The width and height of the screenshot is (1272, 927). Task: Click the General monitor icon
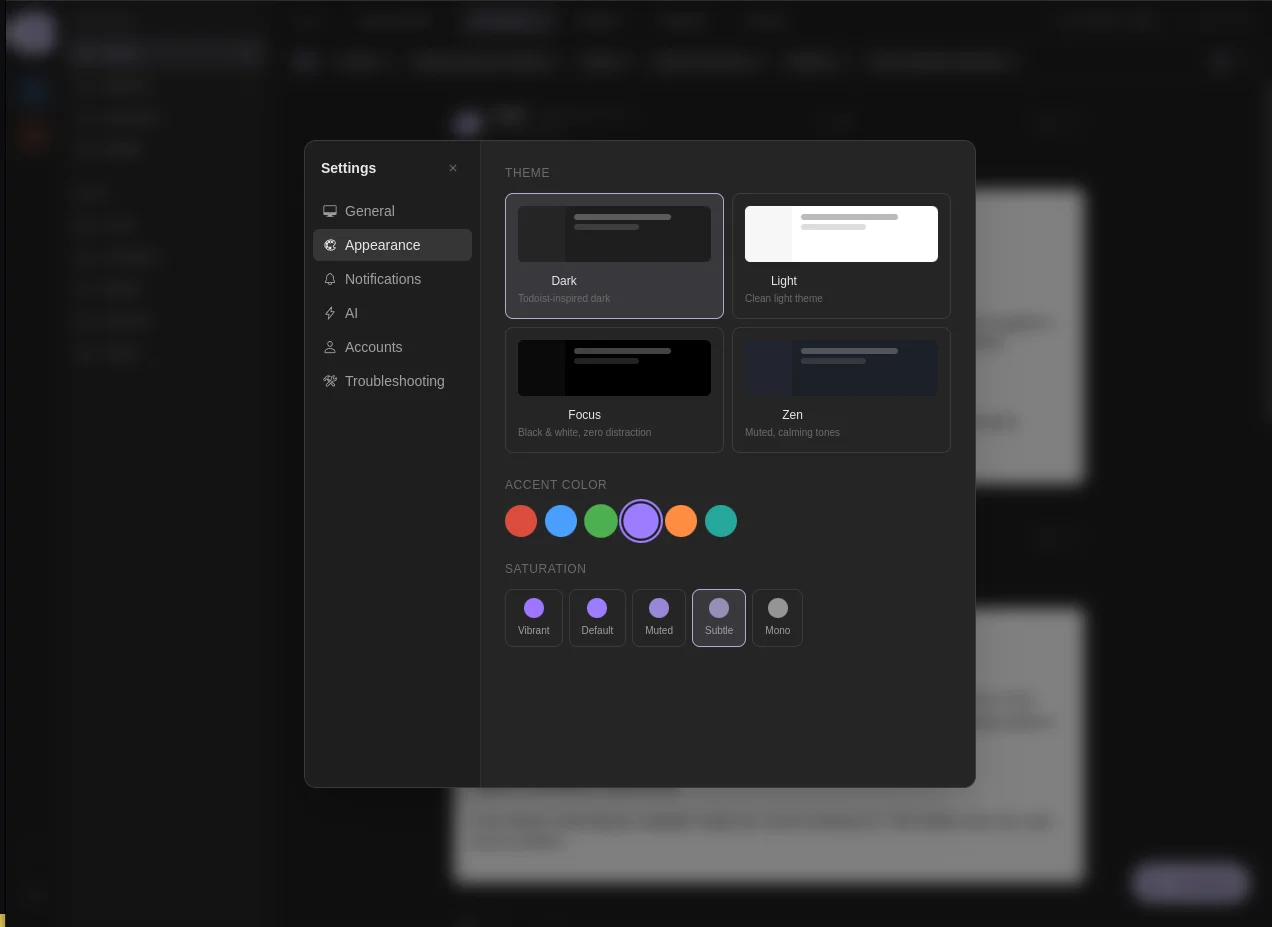(330, 211)
